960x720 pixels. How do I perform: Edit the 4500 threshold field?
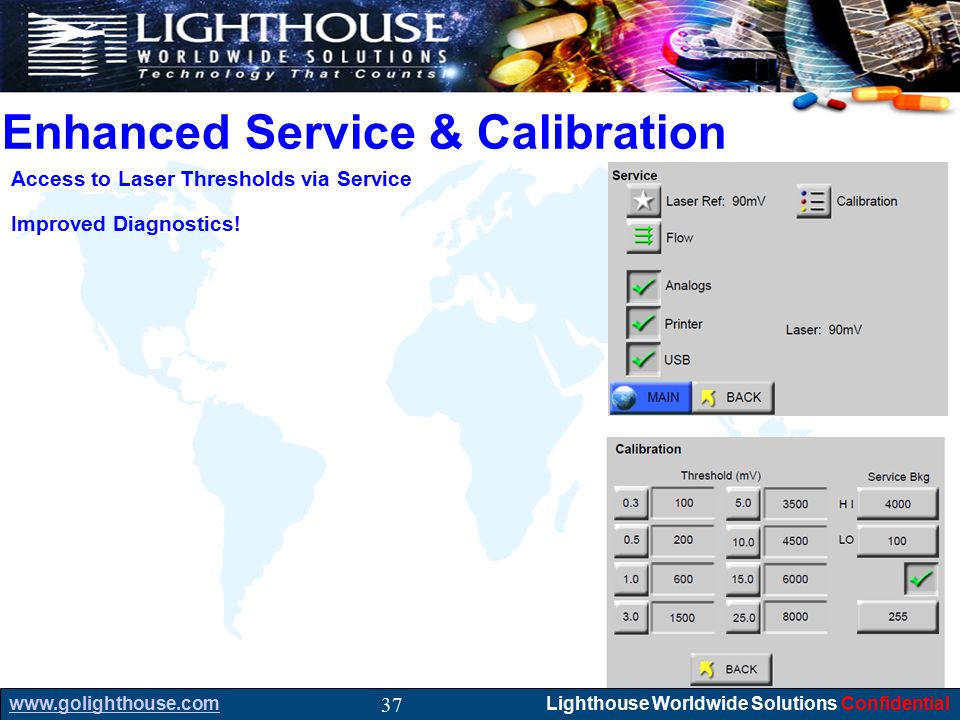point(795,541)
